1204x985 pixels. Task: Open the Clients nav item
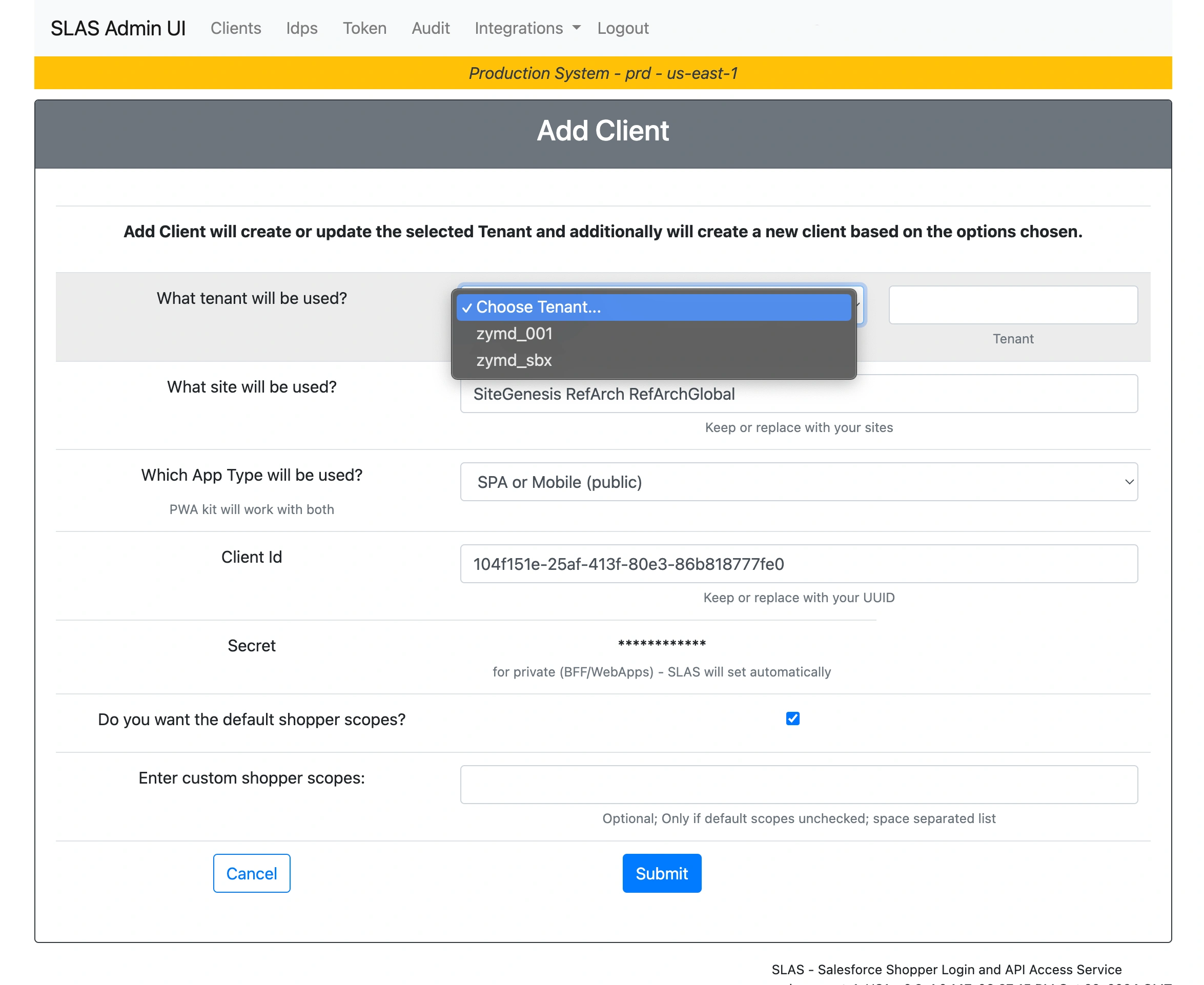pos(235,28)
